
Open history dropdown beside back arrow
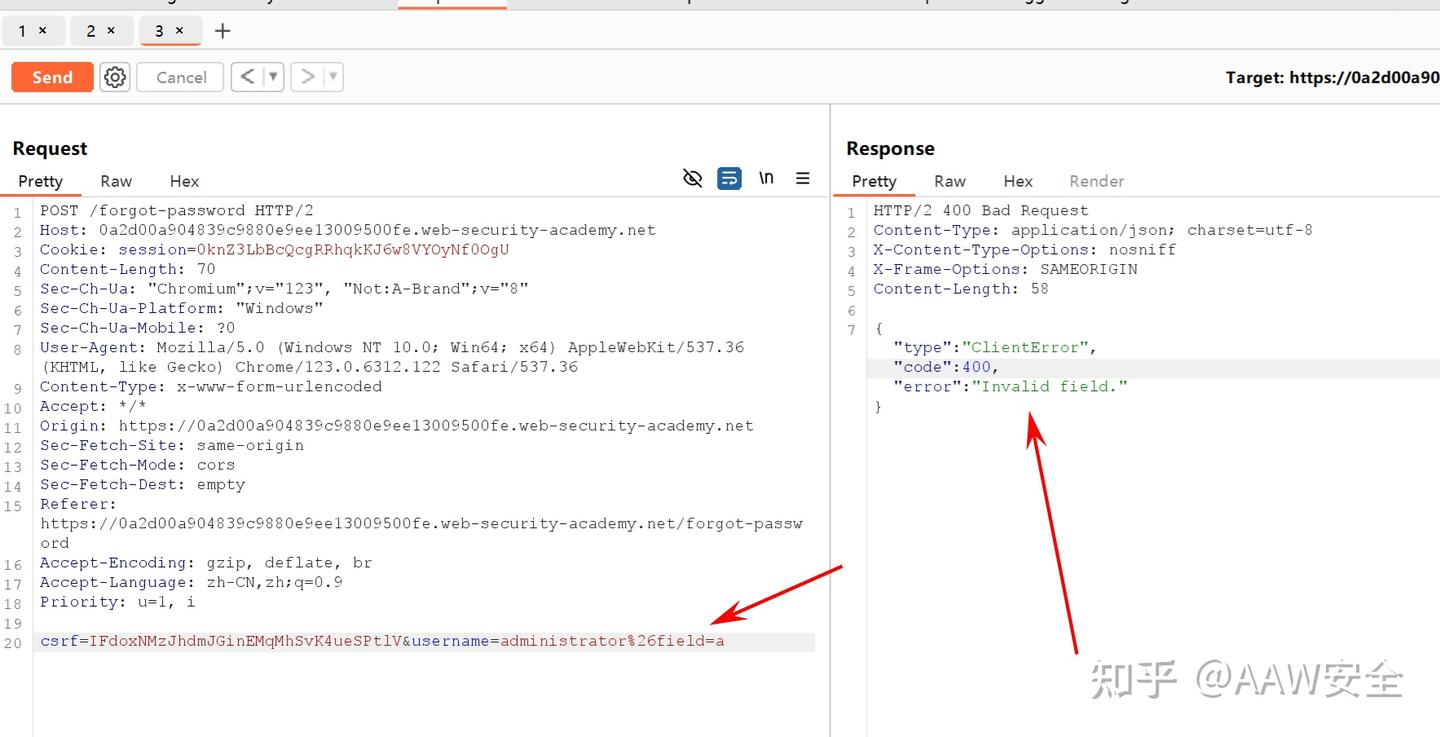coord(266,76)
